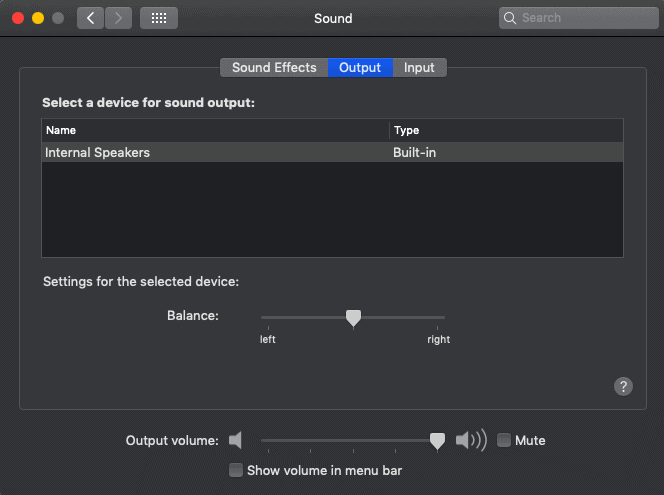664x495 pixels.
Task: Click the loud volume speaker icon
Action: [x=471, y=440]
